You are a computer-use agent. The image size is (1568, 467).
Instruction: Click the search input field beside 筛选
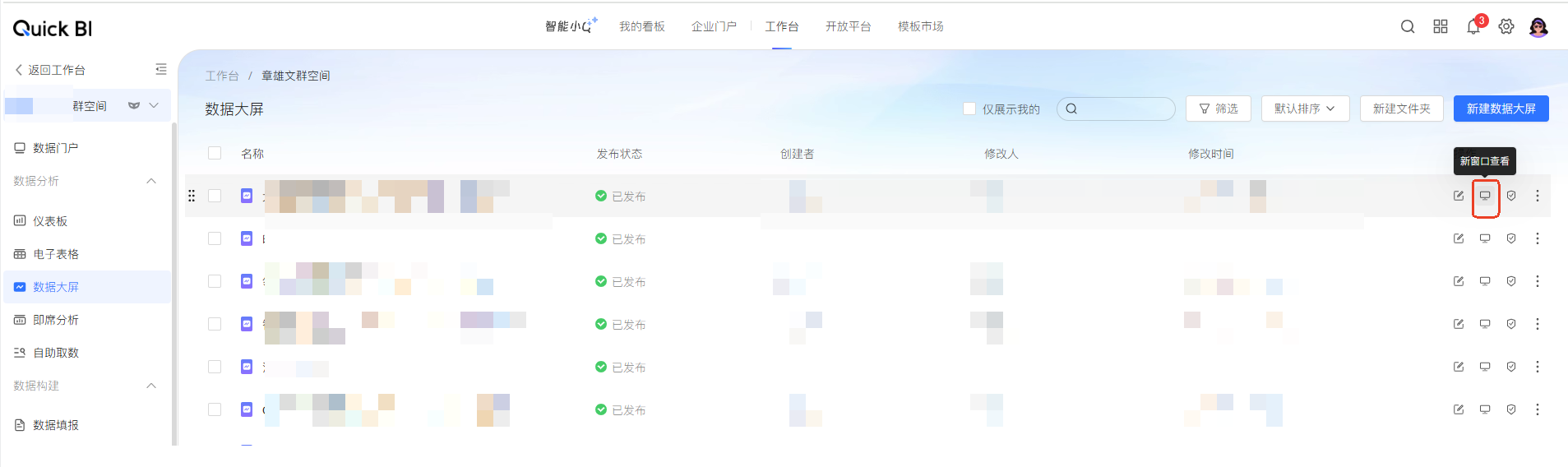pos(1123,109)
